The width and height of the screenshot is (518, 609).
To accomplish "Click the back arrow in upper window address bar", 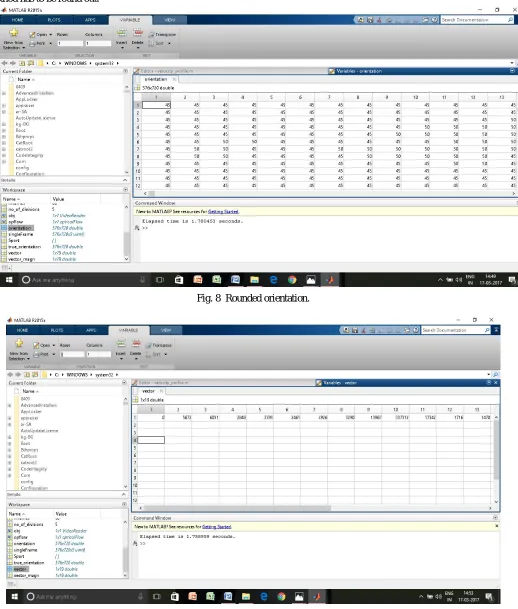I will coord(4,63).
